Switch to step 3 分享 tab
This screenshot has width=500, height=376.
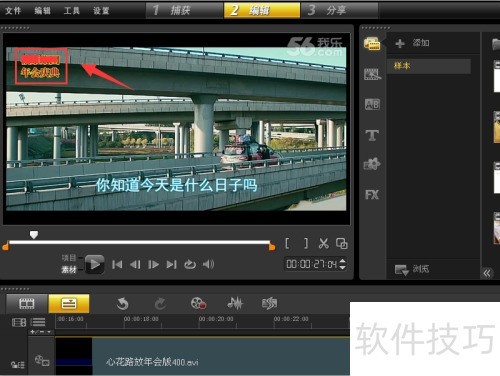pyautogui.click(x=339, y=10)
